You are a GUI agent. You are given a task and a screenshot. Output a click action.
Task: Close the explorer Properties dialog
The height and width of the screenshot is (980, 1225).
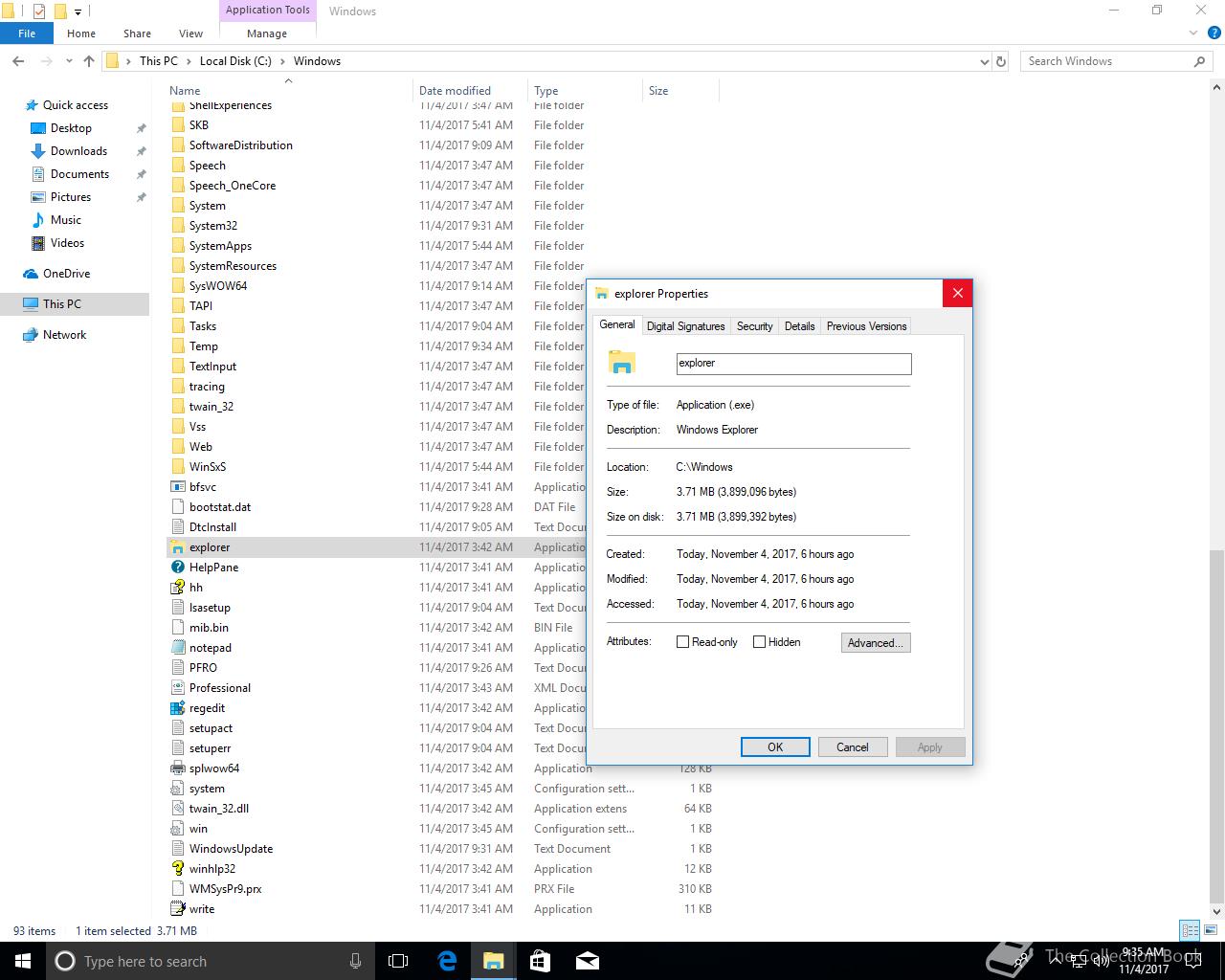pyautogui.click(x=957, y=293)
